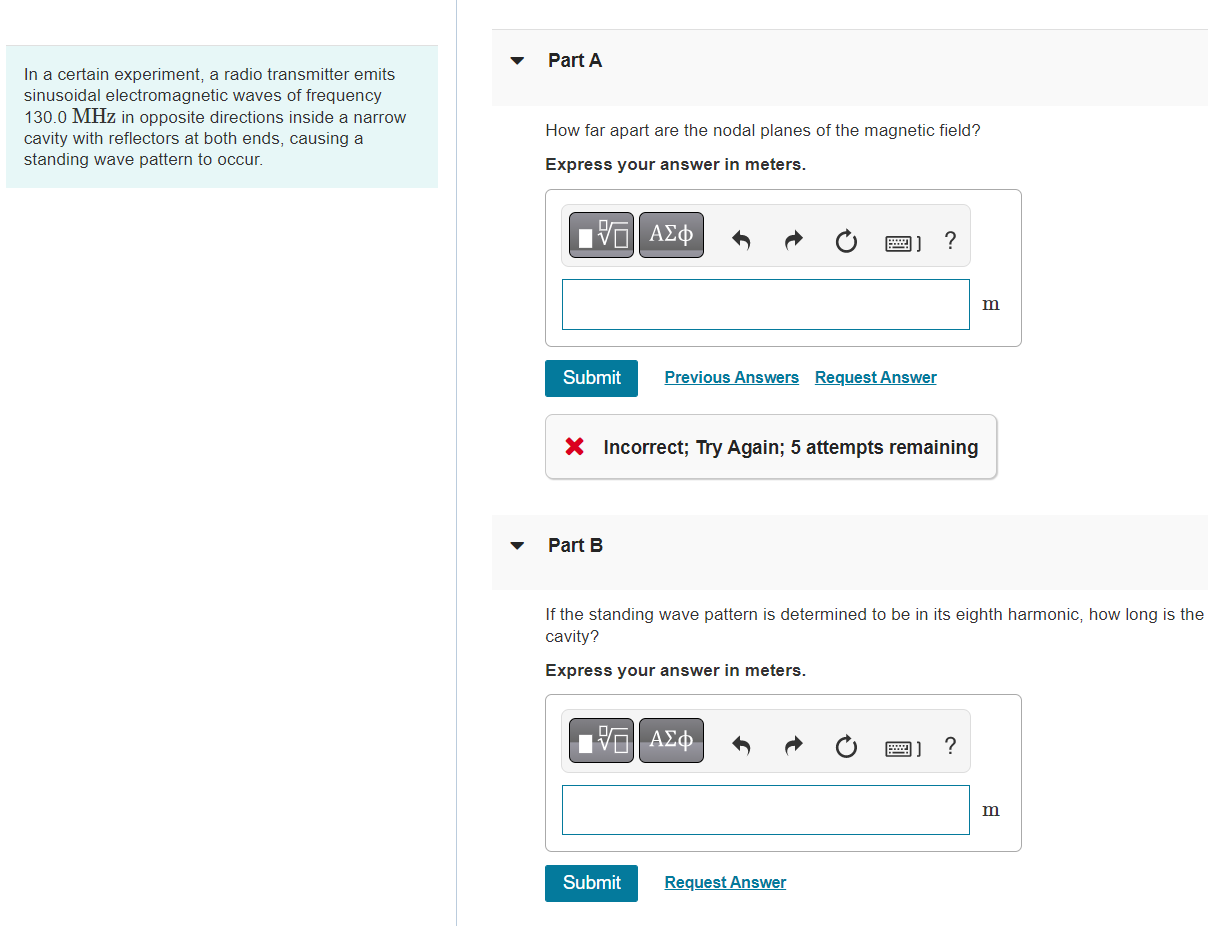Submit the Part A answer
1214x926 pixels.
click(x=591, y=378)
